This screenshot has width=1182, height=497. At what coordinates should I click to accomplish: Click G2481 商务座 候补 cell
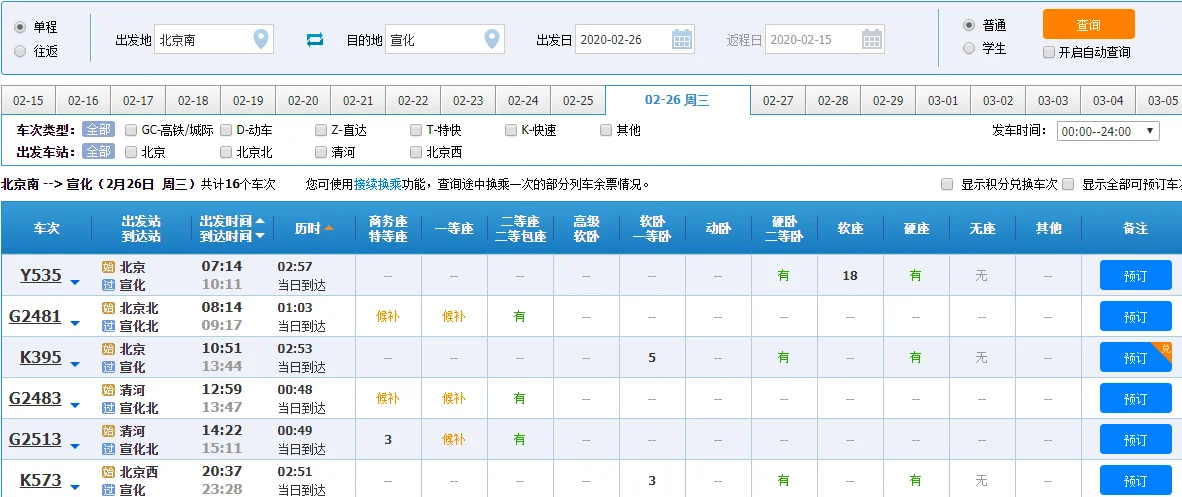(388, 317)
